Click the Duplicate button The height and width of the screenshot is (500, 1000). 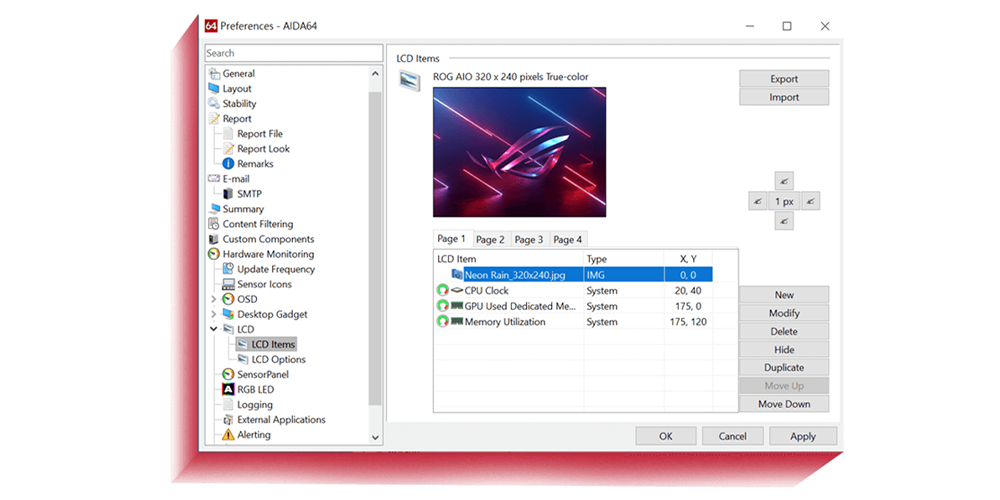784,368
